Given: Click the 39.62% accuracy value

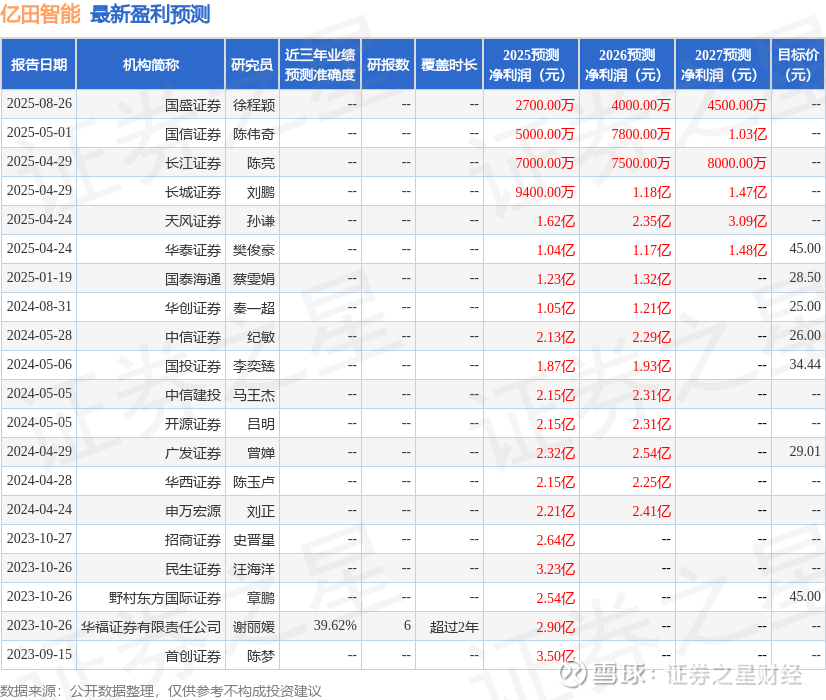Looking at the screenshot, I should [335, 625].
